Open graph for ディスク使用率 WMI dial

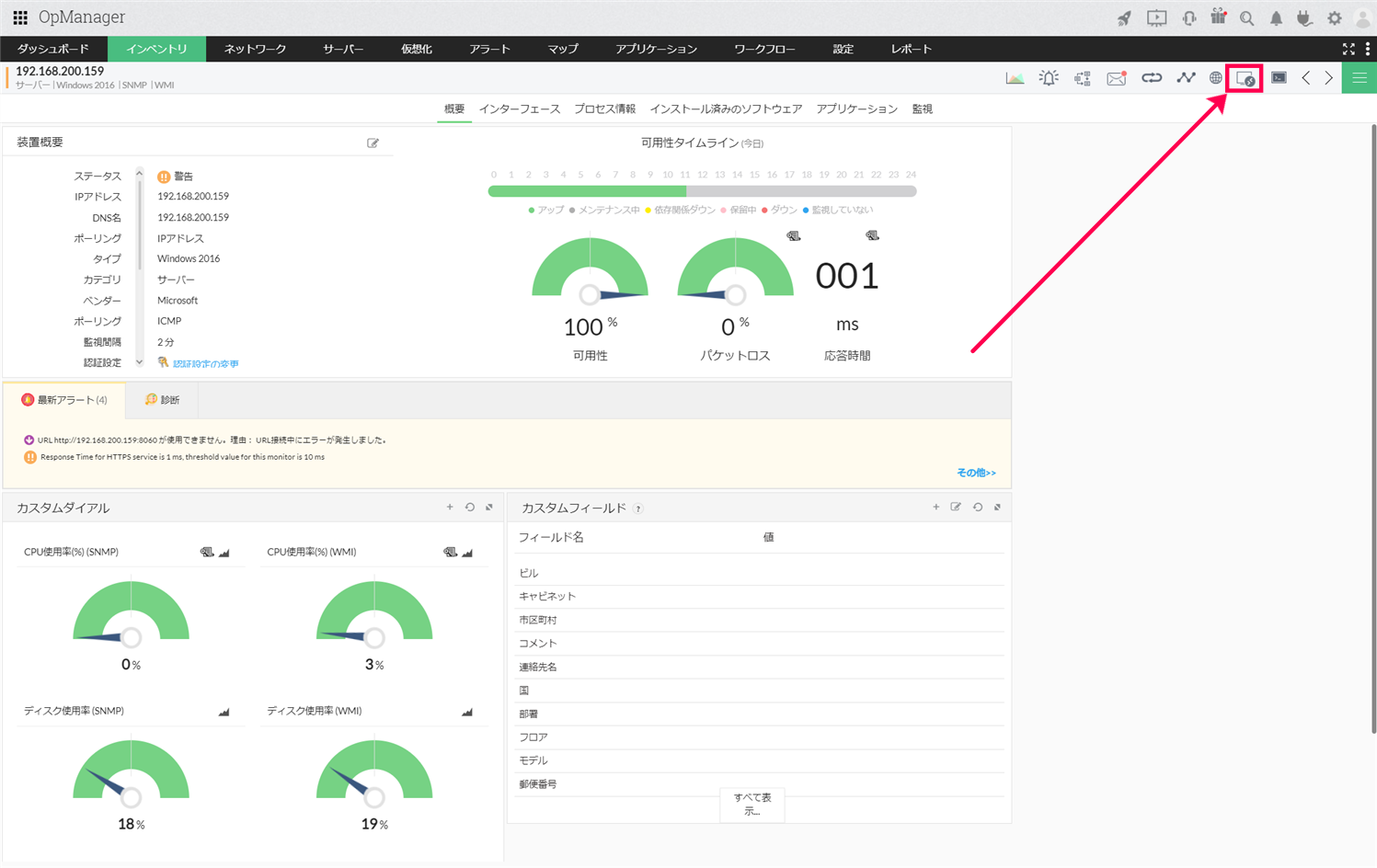(467, 712)
